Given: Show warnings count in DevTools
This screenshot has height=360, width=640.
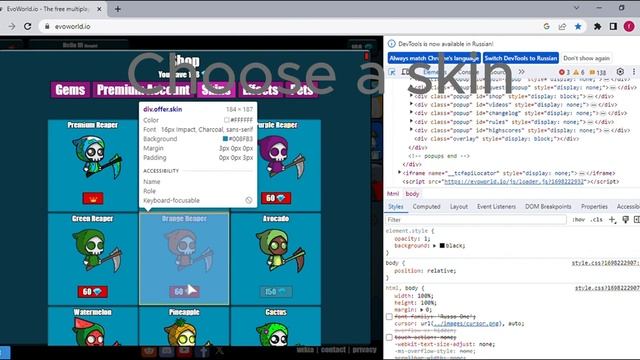Looking at the screenshot, I should (579, 72).
